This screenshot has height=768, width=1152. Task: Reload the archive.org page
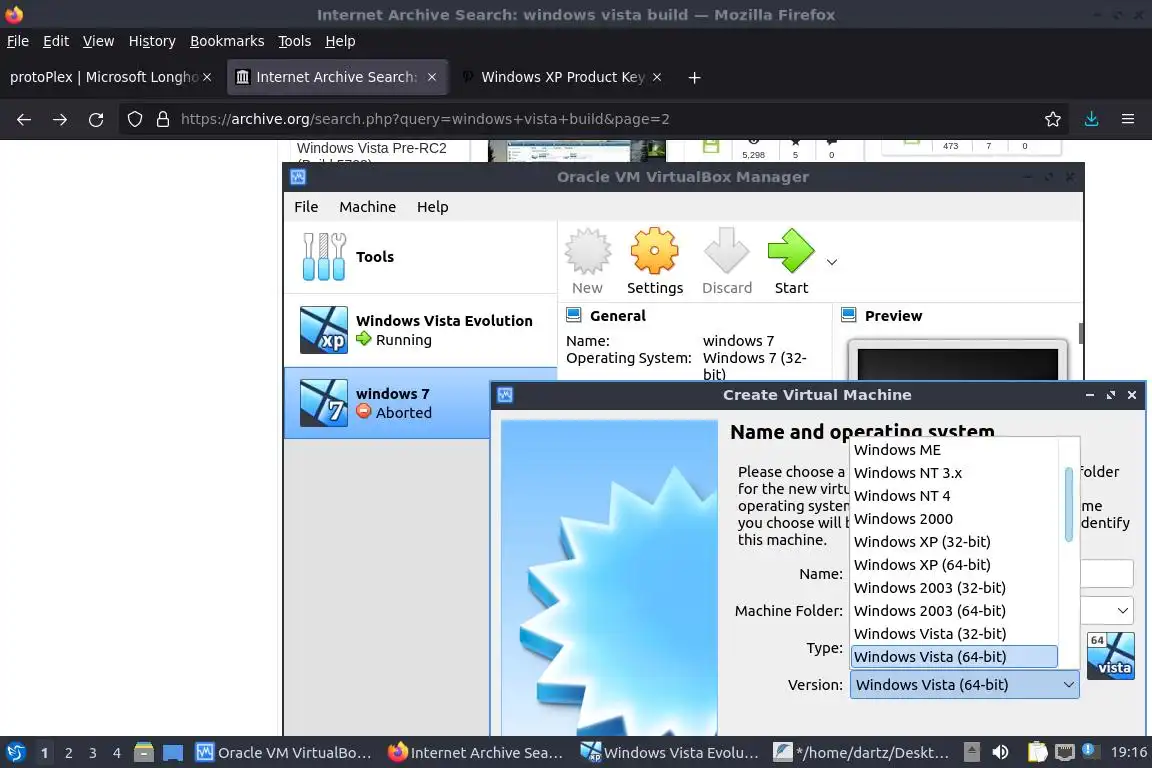coord(96,119)
